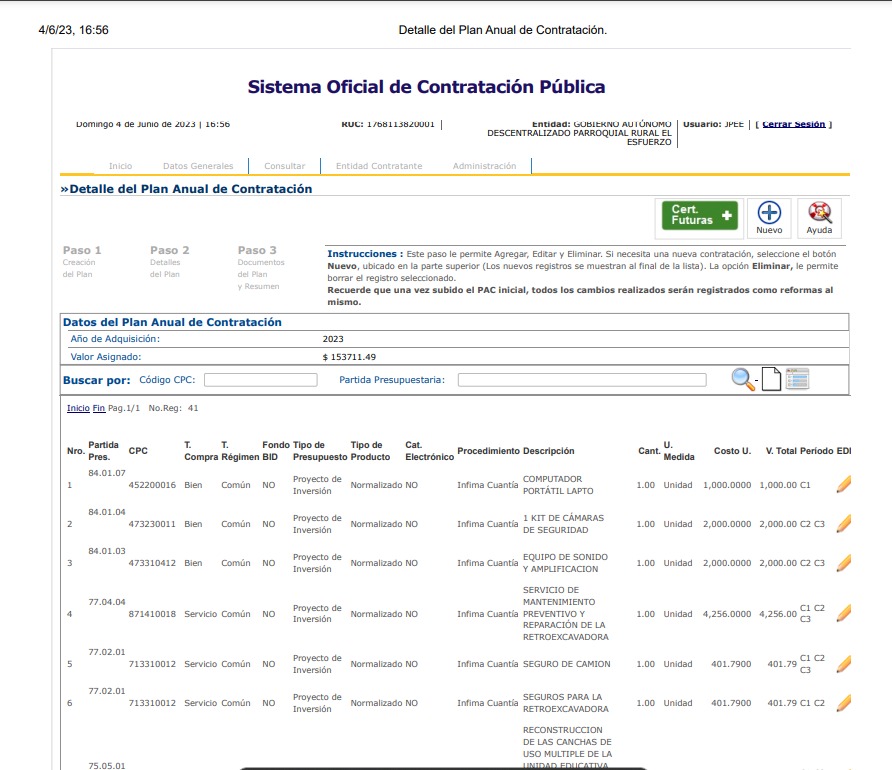892x770 pixels.
Task: Edit row 1 Computador Portátil pencil icon
Action: (843, 485)
